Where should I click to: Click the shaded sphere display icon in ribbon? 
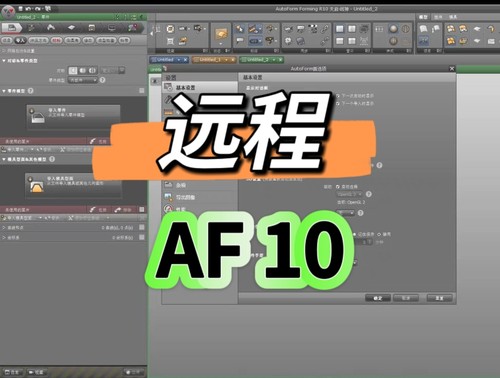(x=394, y=29)
